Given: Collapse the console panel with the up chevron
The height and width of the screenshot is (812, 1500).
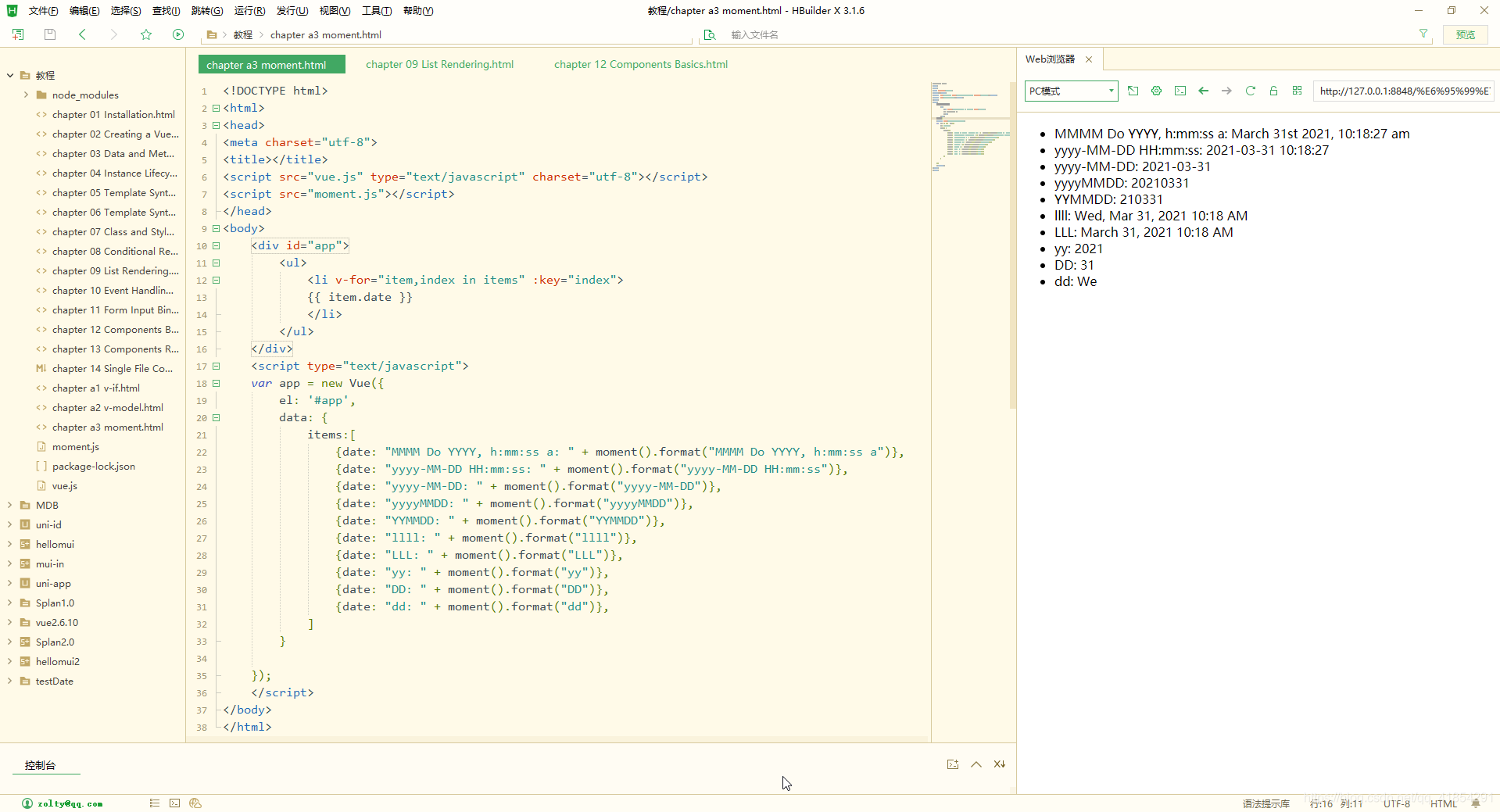Looking at the screenshot, I should (976, 764).
